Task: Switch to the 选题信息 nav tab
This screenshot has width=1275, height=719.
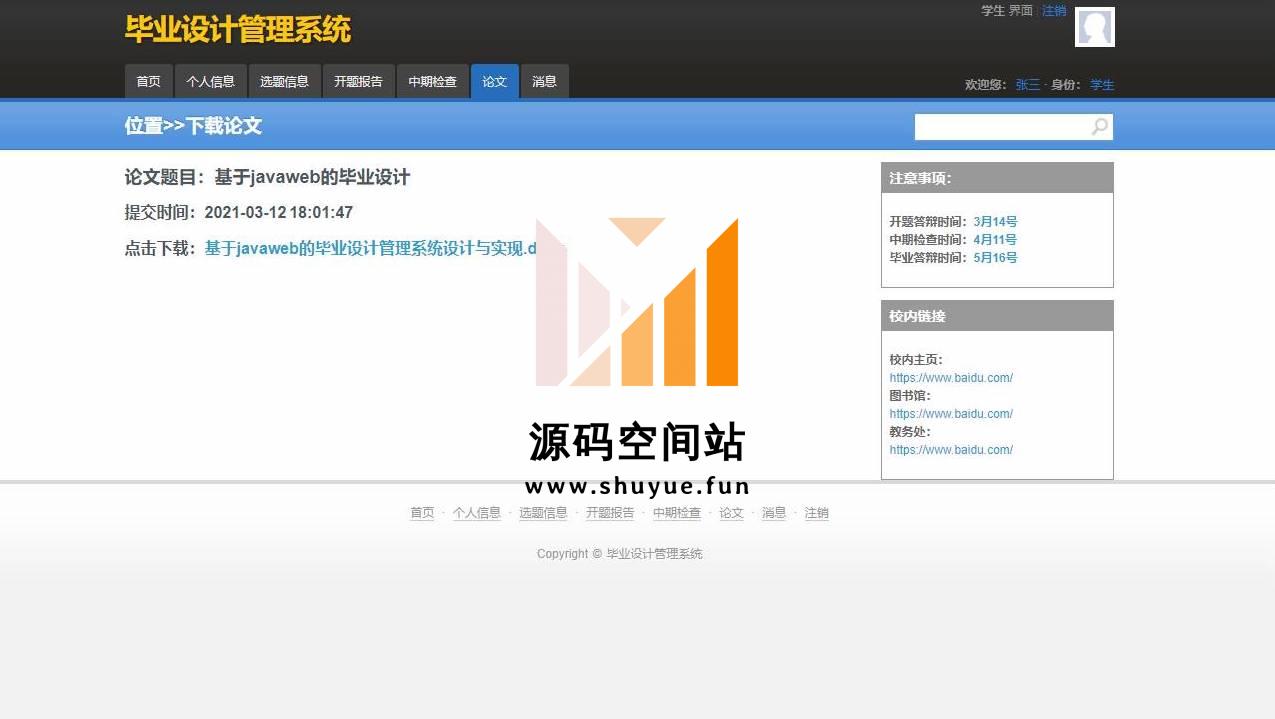Action: pyautogui.click(x=285, y=82)
